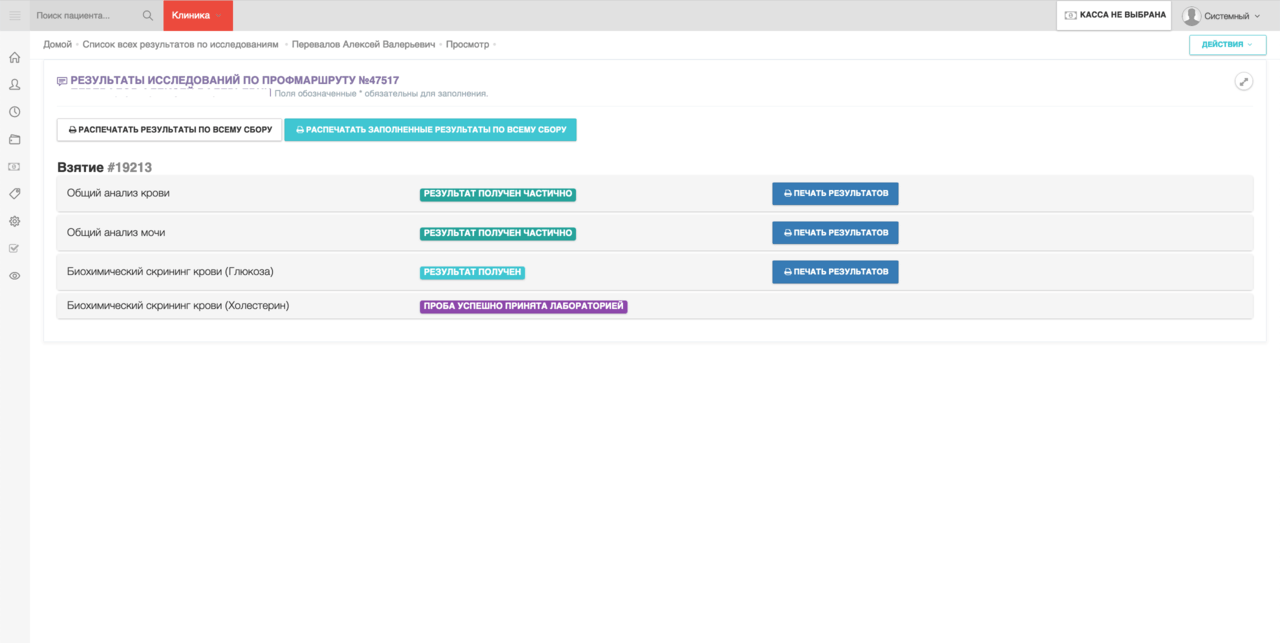Select Биохимический скрининг крови (Глюкоза) text

click(170, 271)
